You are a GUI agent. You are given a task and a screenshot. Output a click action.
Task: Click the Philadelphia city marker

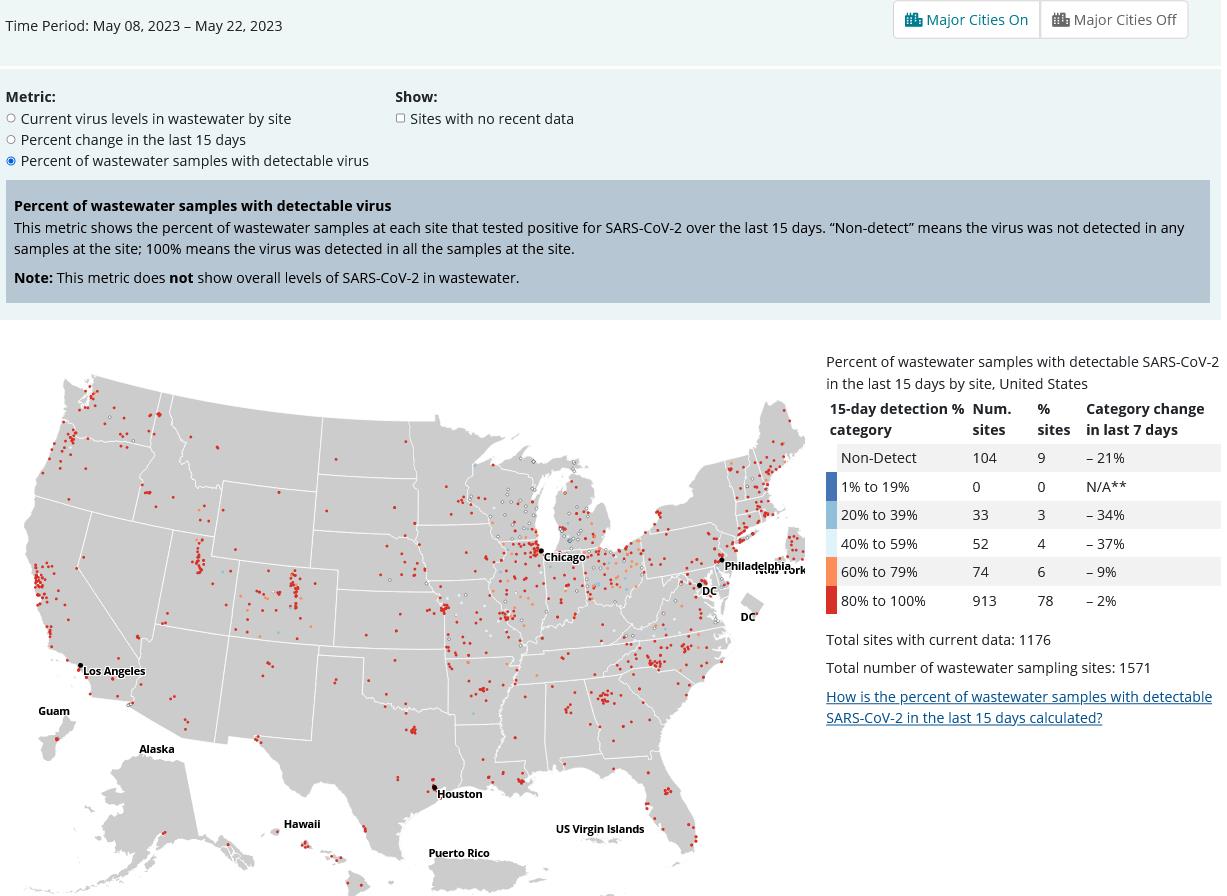(721, 560)
